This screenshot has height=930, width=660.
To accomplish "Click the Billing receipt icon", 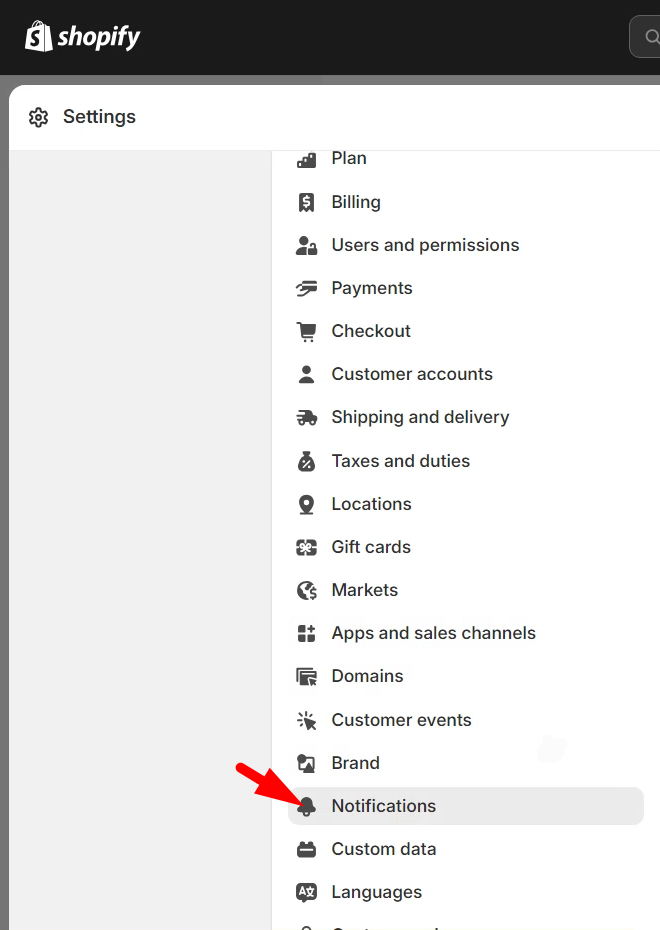I will point(307,202).
